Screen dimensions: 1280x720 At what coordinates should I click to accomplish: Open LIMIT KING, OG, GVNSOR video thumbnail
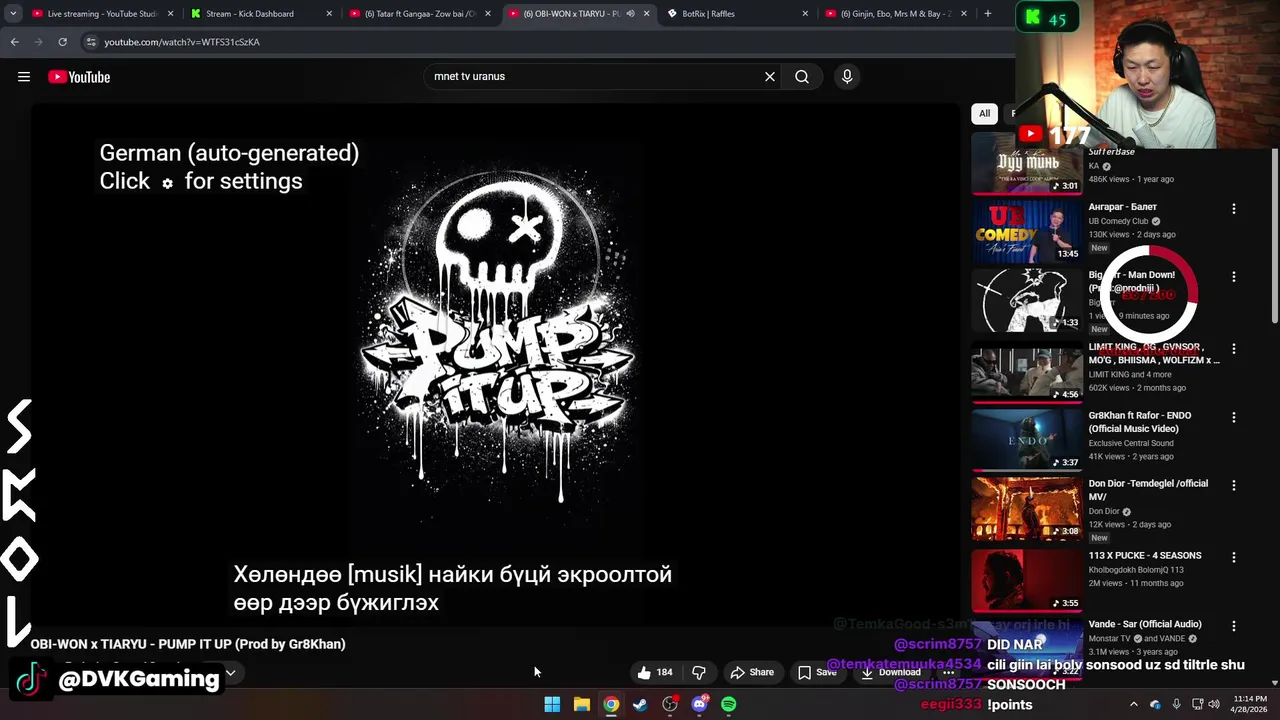point(1026,372)
